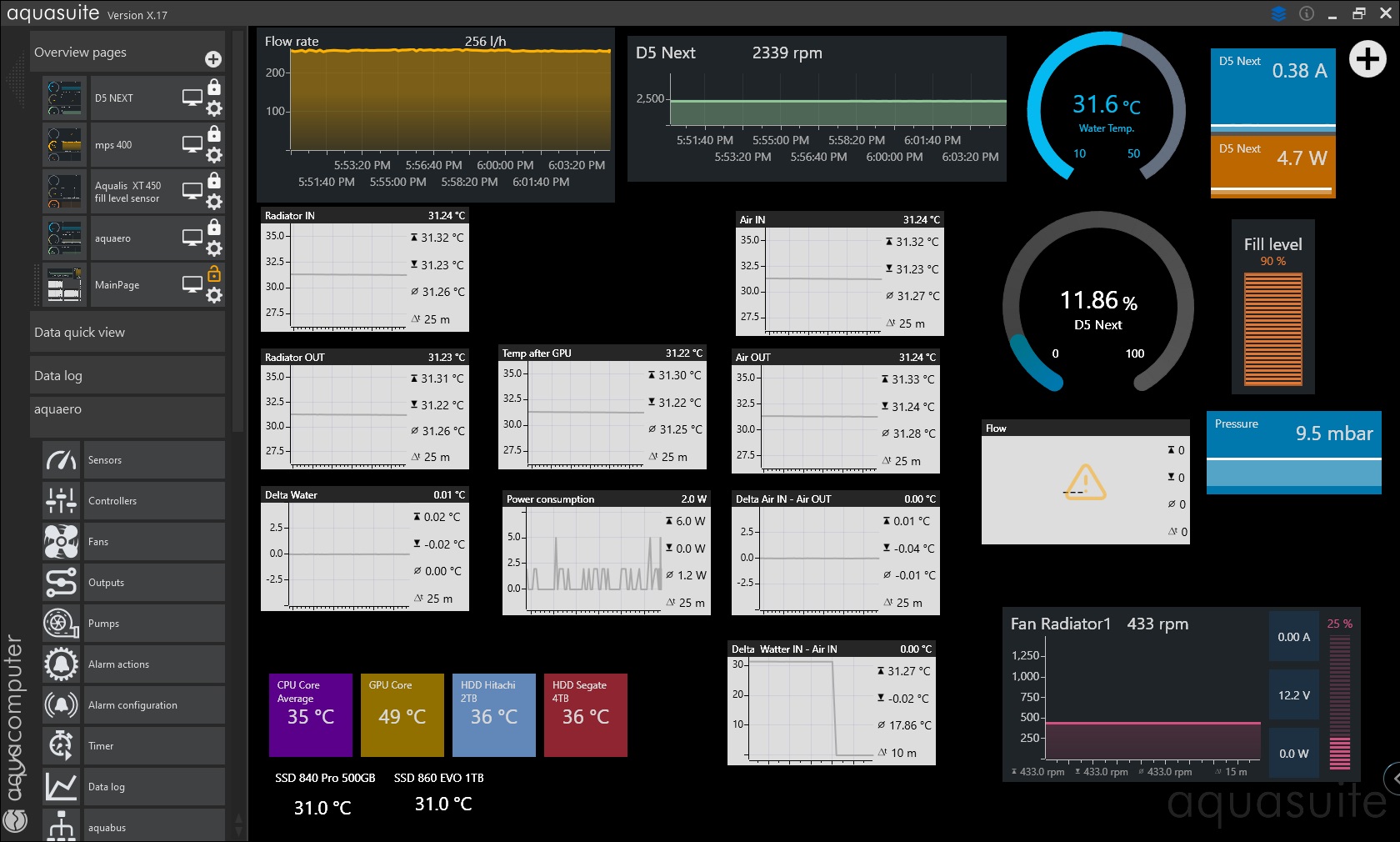Toggle the lock on D5 NEXT page
Viewport: 1400px width, 842px height.
[214, 87]
